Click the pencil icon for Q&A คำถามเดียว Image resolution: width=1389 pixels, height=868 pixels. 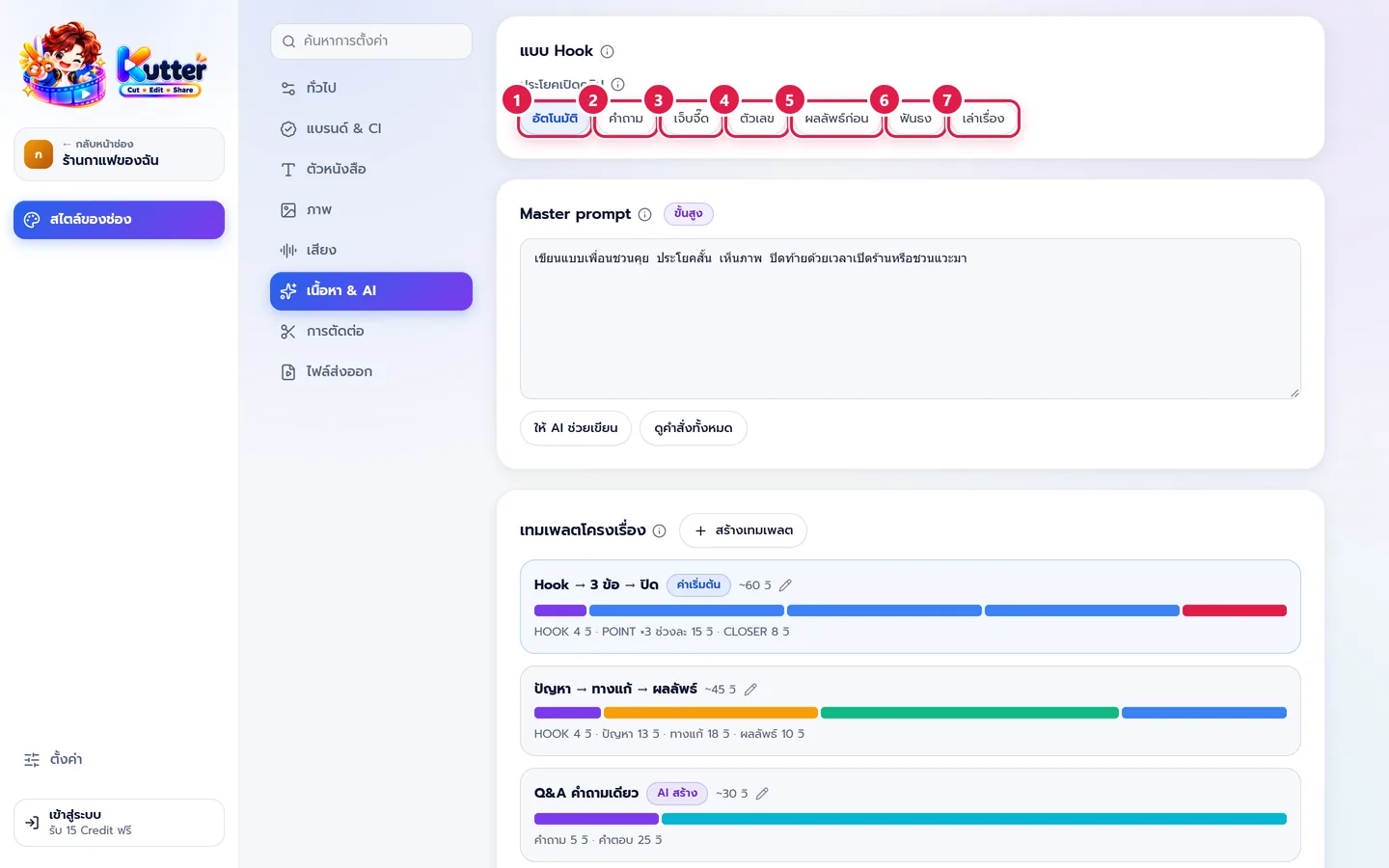click(x=762, y=794)
